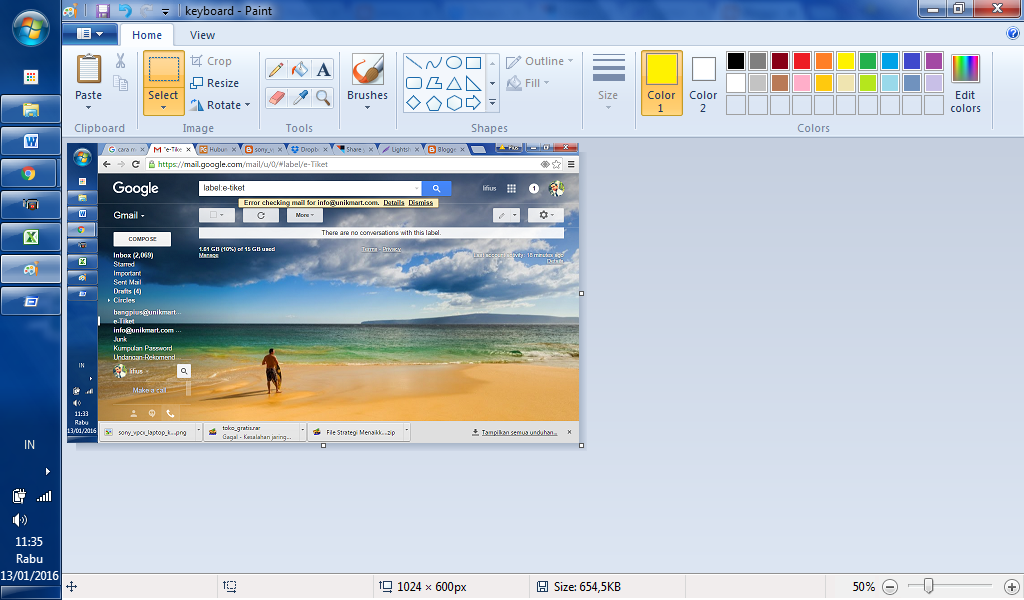Select the Eraser tool

276,98
